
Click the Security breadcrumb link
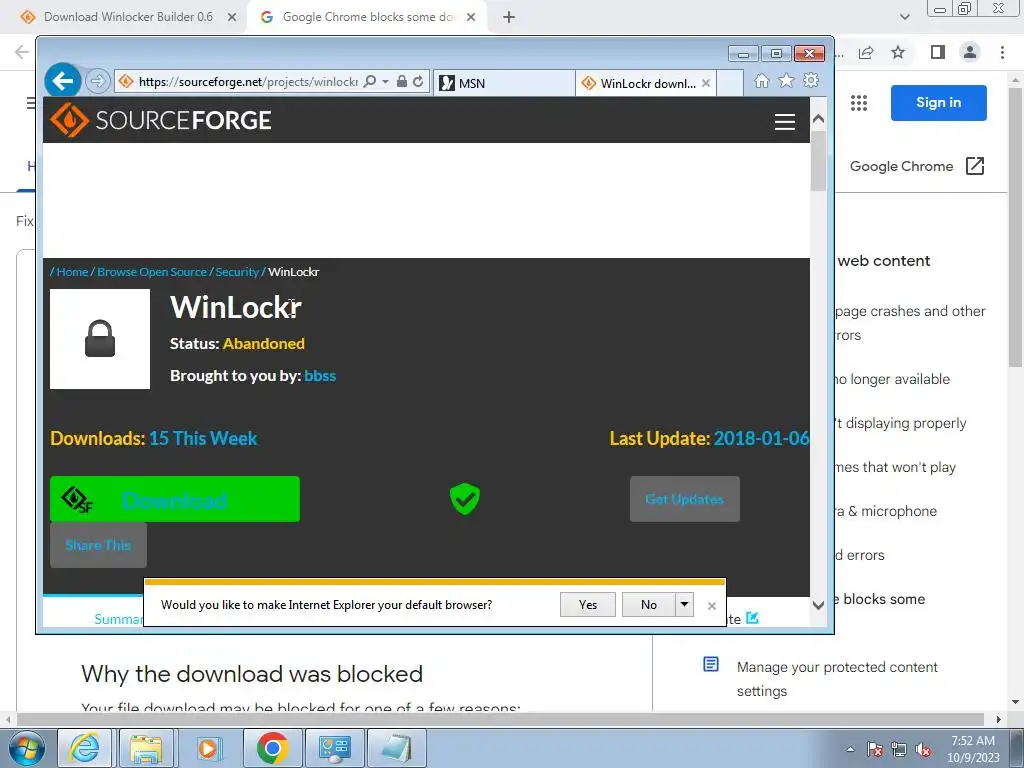[237, 272]
